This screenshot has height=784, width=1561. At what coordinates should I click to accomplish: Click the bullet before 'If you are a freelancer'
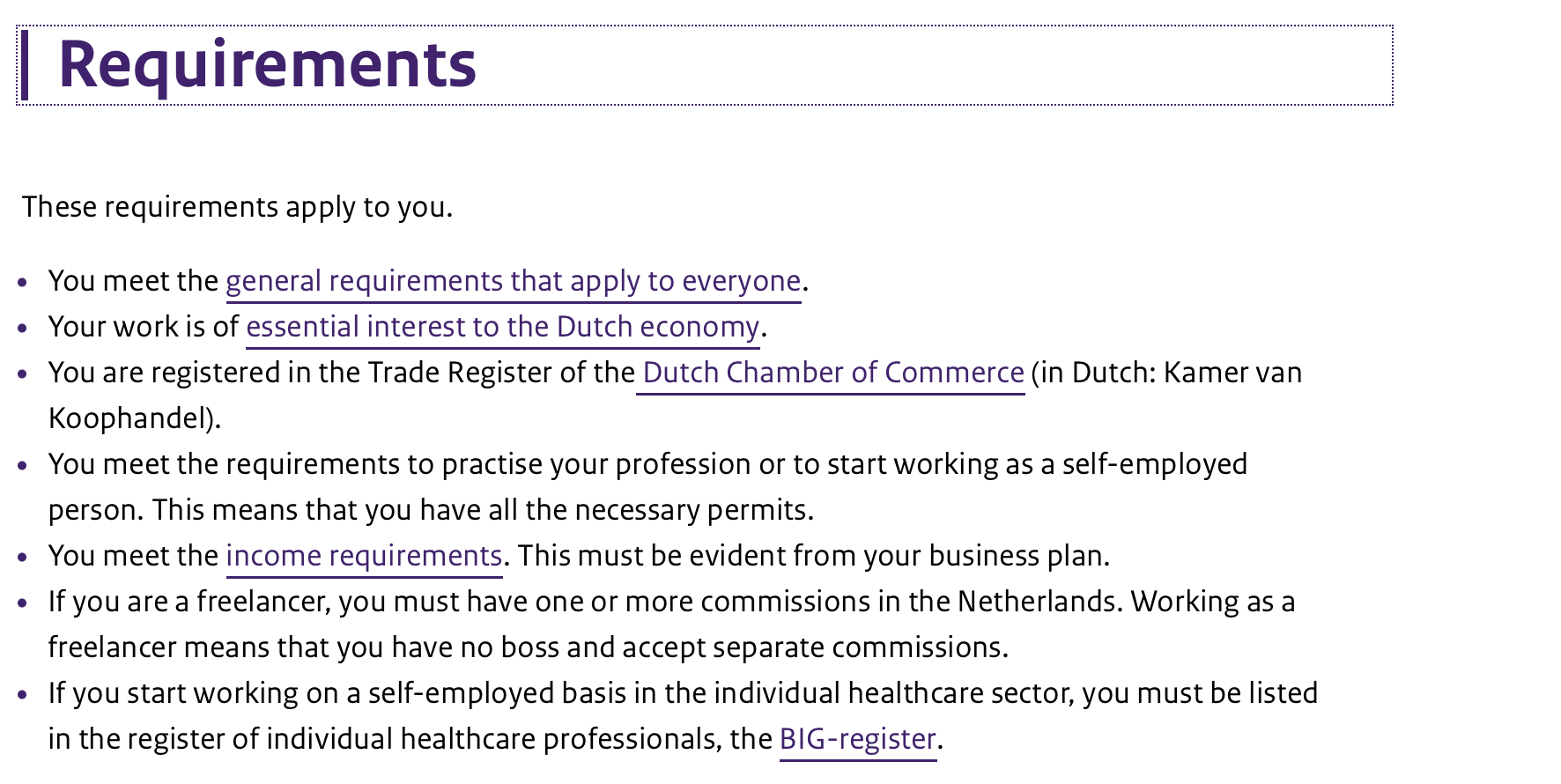[x=23, y=603]
